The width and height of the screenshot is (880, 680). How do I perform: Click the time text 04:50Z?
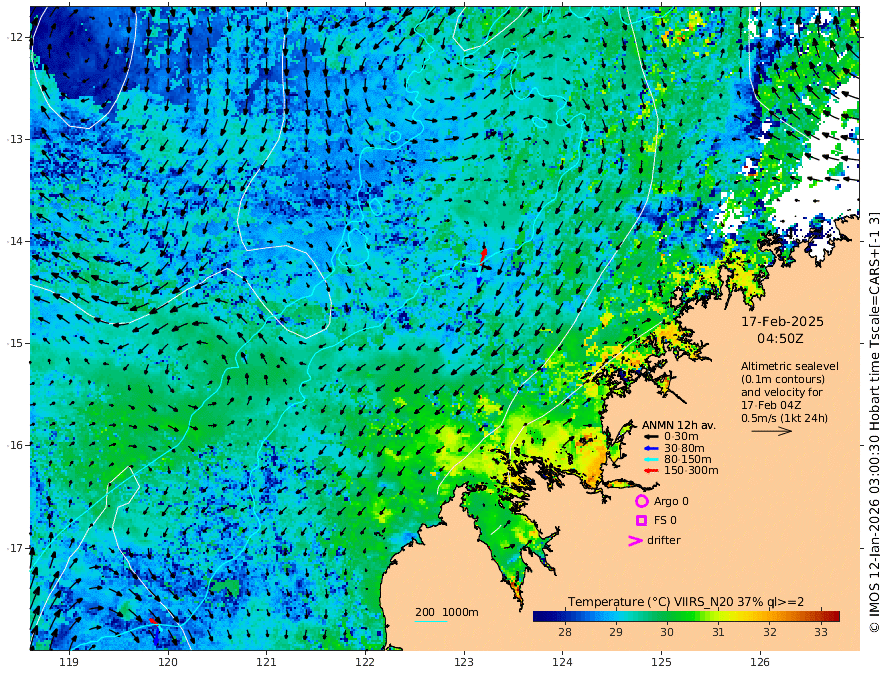coord(780,339)
